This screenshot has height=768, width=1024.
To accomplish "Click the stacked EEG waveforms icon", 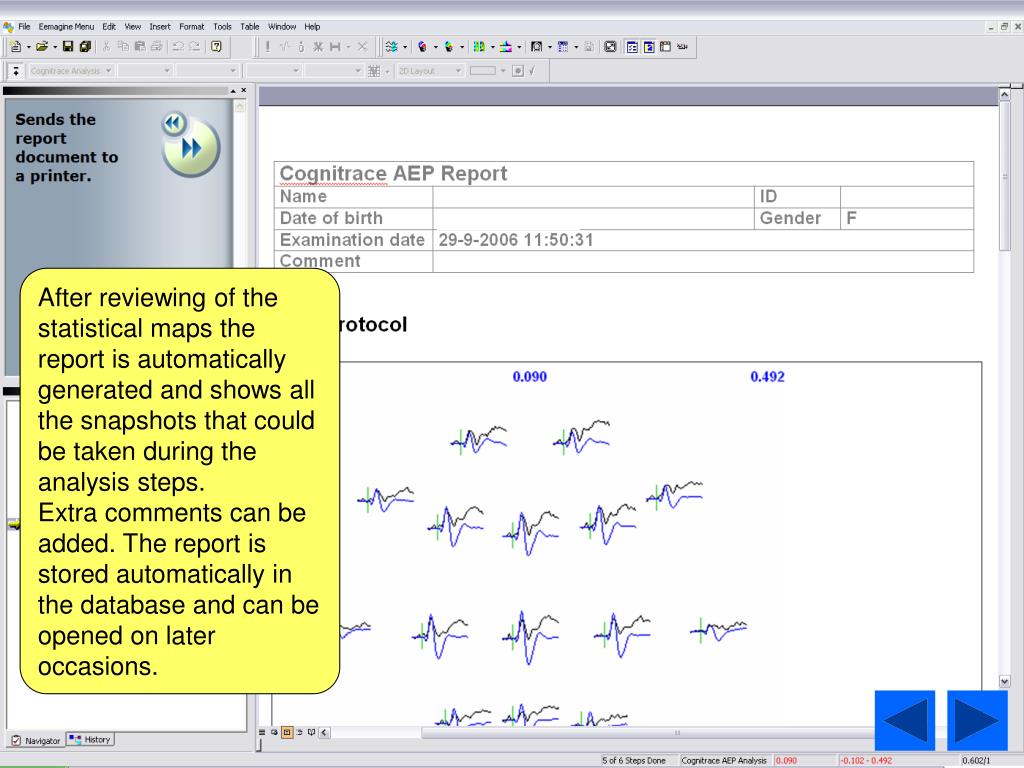I will click(391, 46).
